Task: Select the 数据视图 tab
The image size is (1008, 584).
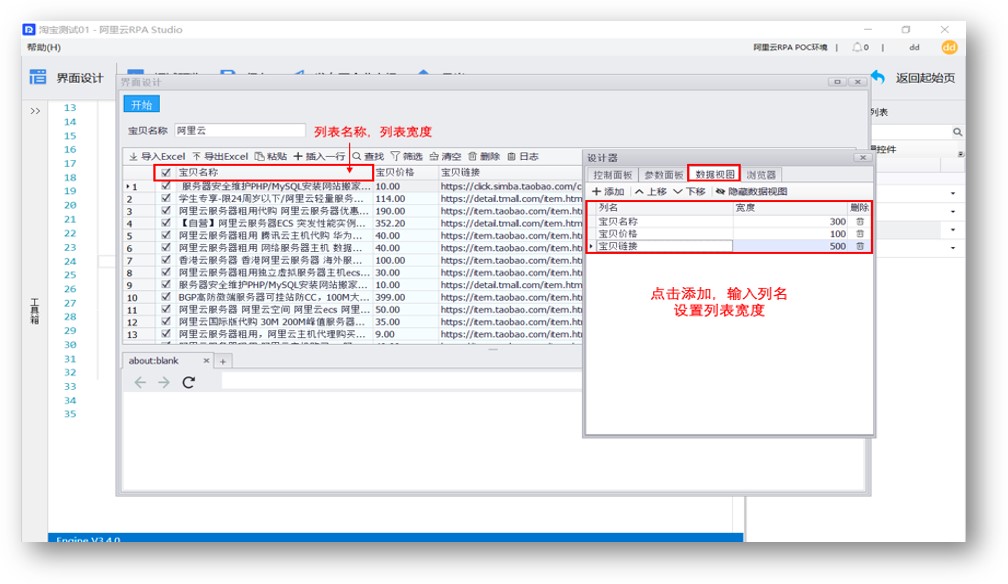Action: tap(714, 174)
